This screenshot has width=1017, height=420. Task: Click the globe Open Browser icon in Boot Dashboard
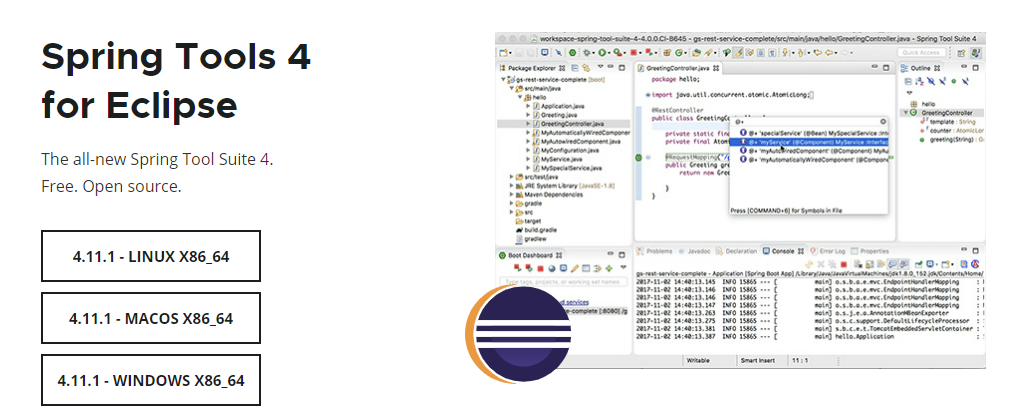coord(552,268)
